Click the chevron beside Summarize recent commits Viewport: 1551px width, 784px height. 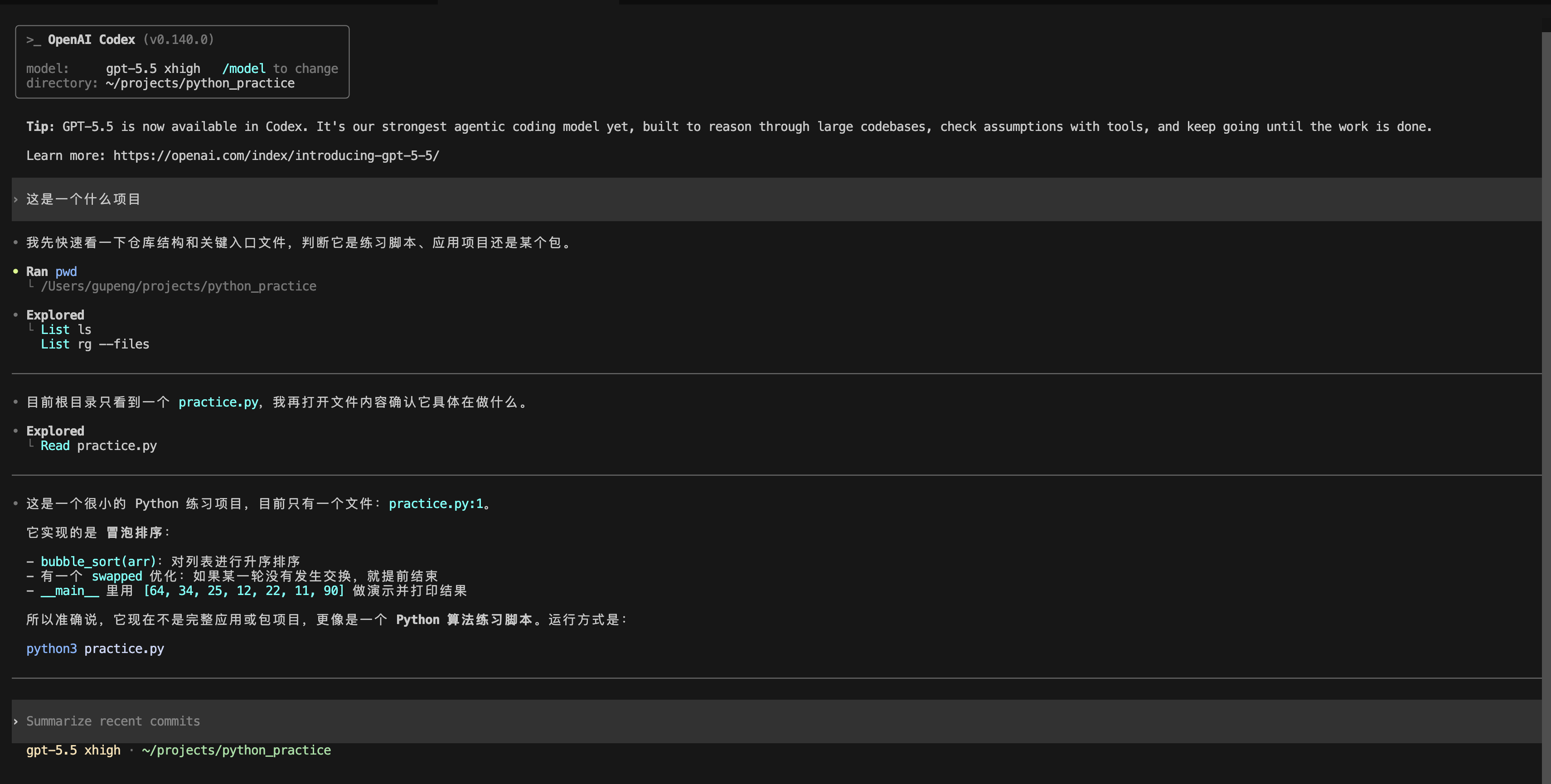click(16, 721)
